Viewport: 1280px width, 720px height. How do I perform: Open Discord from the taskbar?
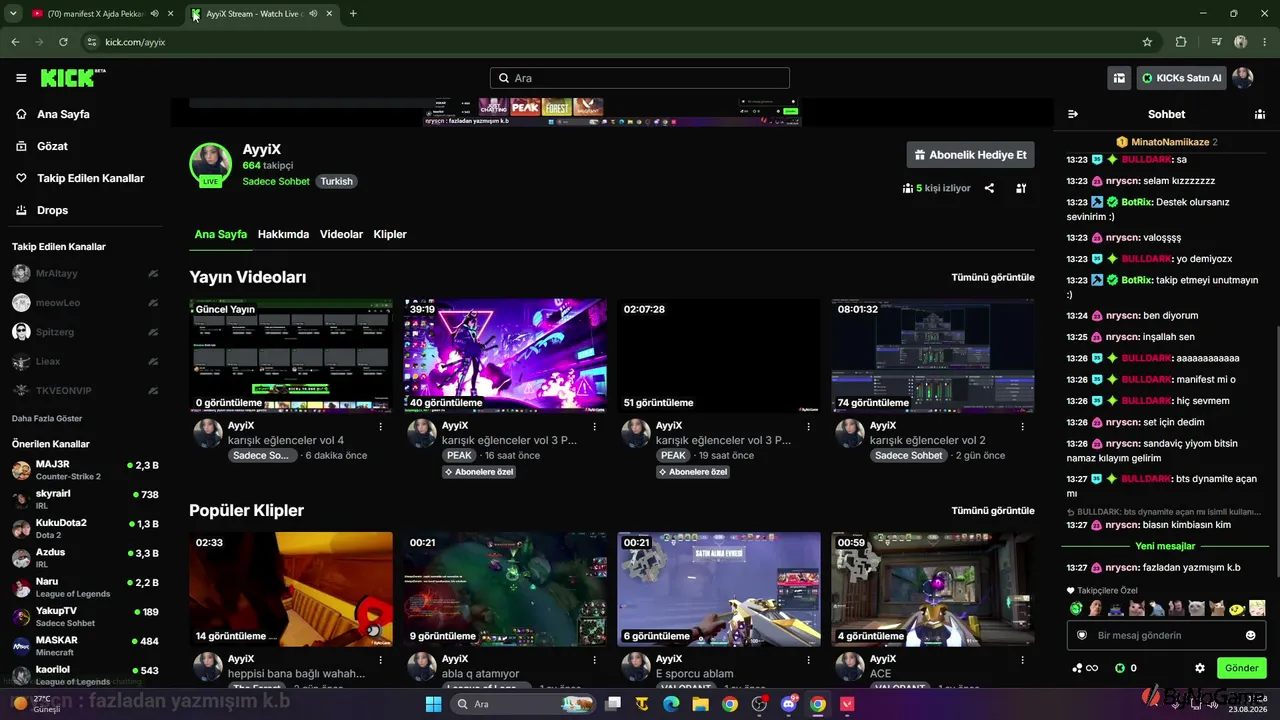789,704
